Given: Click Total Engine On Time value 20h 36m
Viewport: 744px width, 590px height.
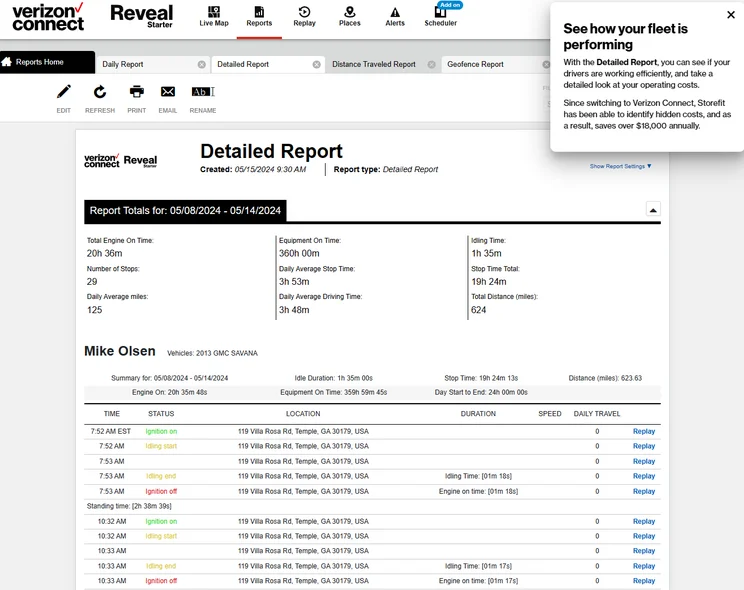Looking at the screenshot, I should coord(104,253).
